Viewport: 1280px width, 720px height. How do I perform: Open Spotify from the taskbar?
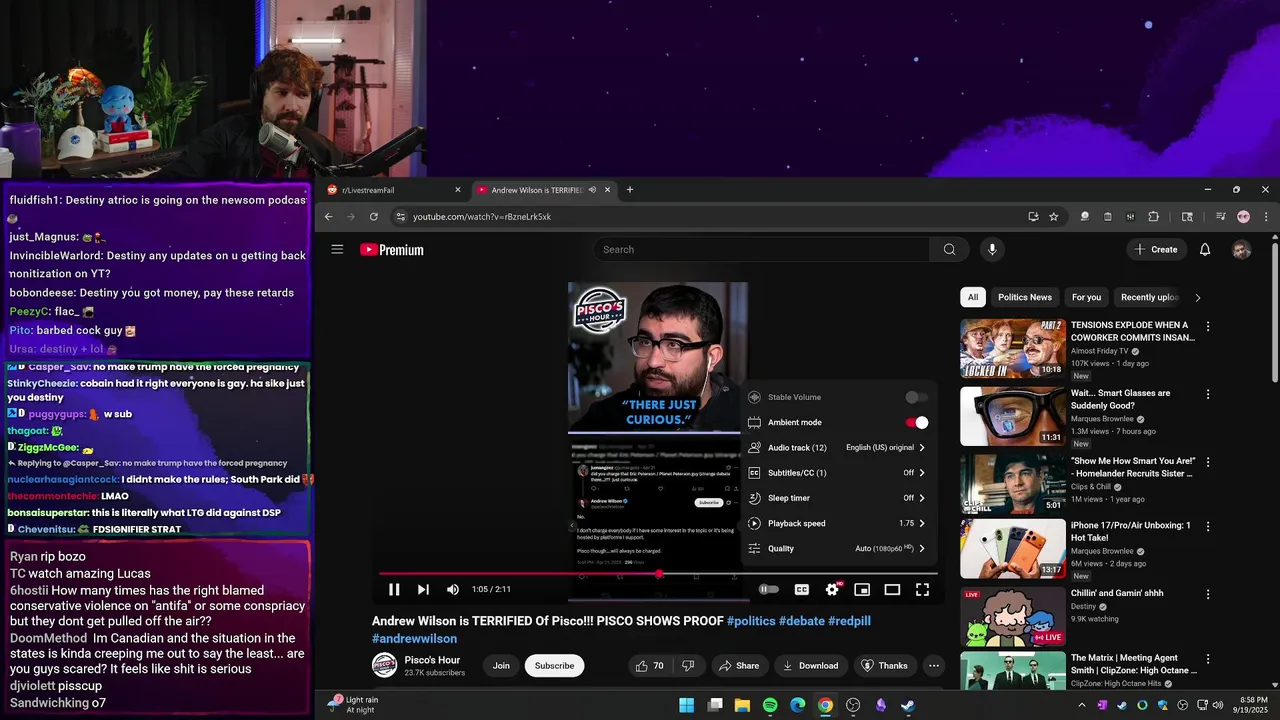(770, 706)
